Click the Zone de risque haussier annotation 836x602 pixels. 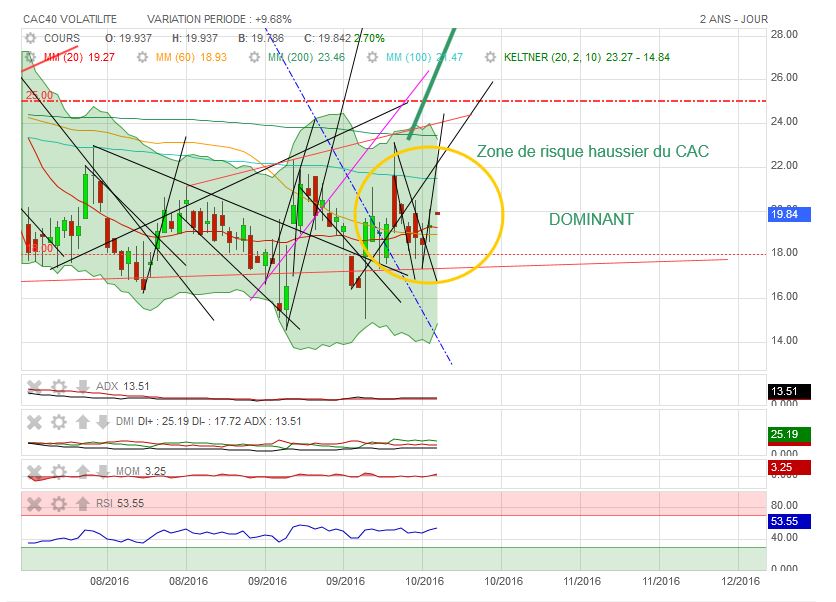click(x=592, y=151)
